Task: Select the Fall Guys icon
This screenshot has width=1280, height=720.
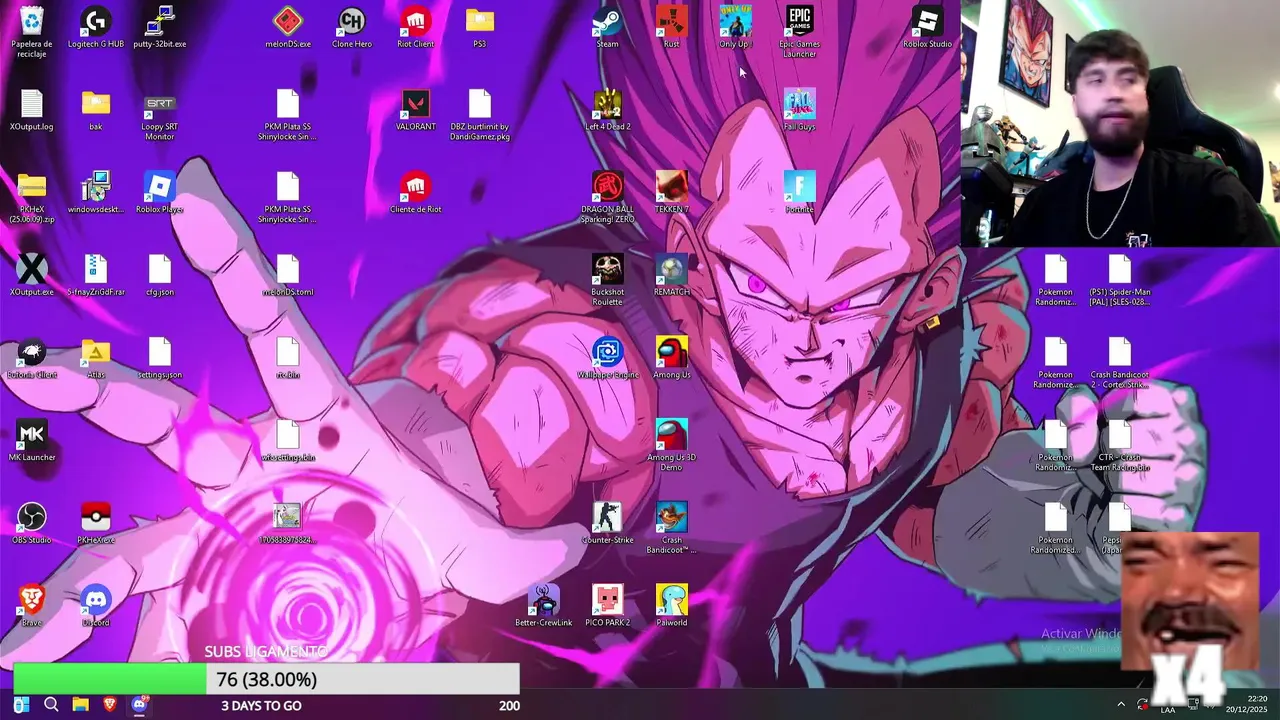Action: click(799, 110)
